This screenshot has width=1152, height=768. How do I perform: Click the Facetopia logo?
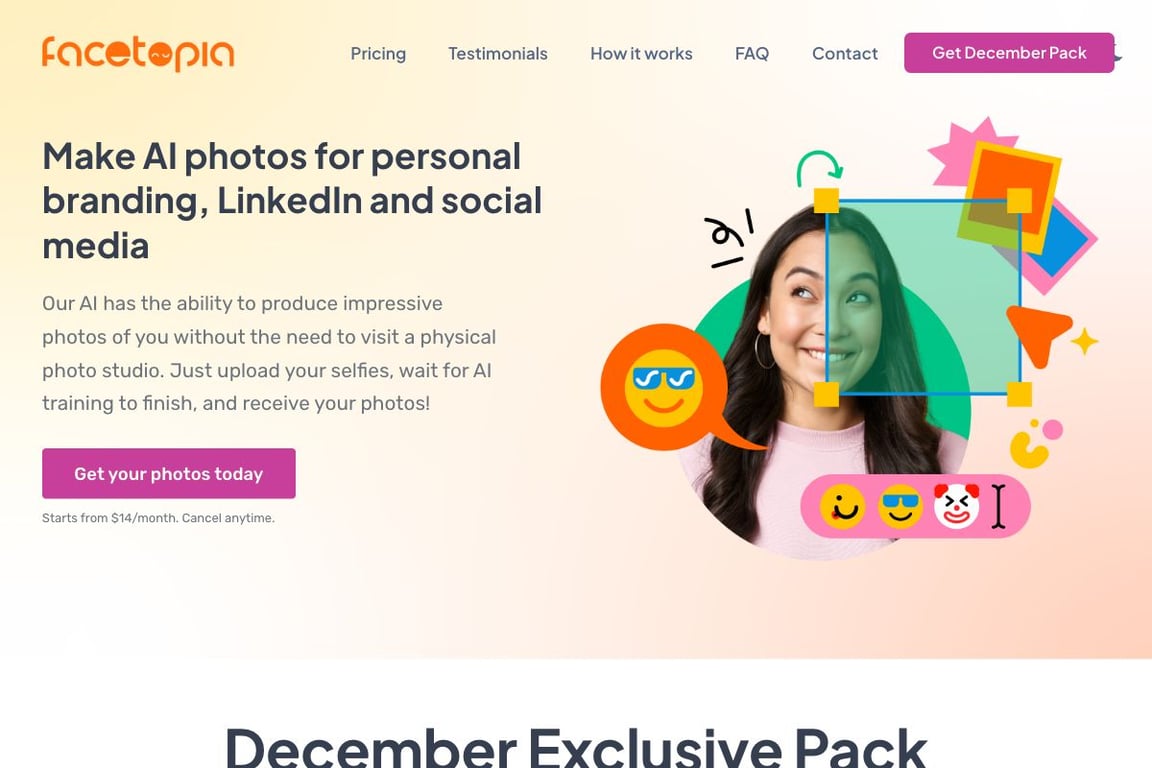tap(138, 53)
